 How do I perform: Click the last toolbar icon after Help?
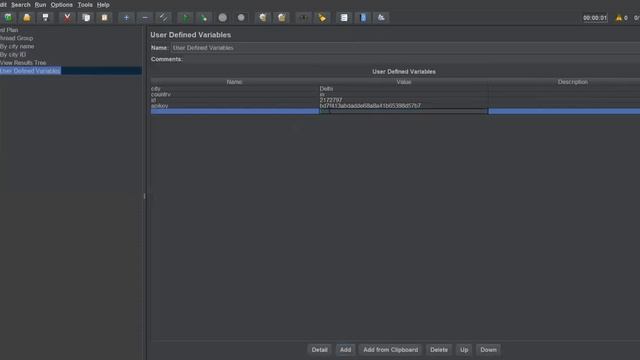[381, 18]
